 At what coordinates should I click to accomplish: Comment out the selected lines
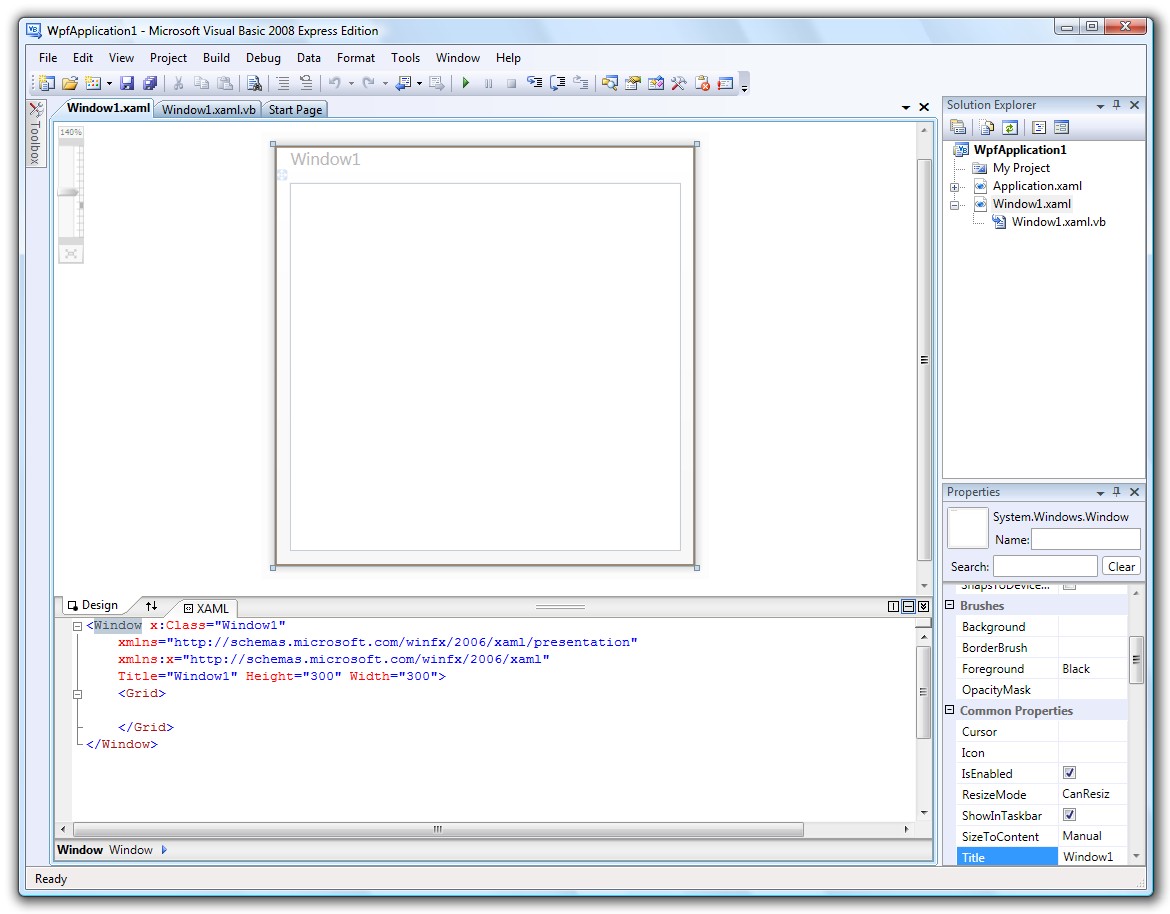[x=283, y=84]
